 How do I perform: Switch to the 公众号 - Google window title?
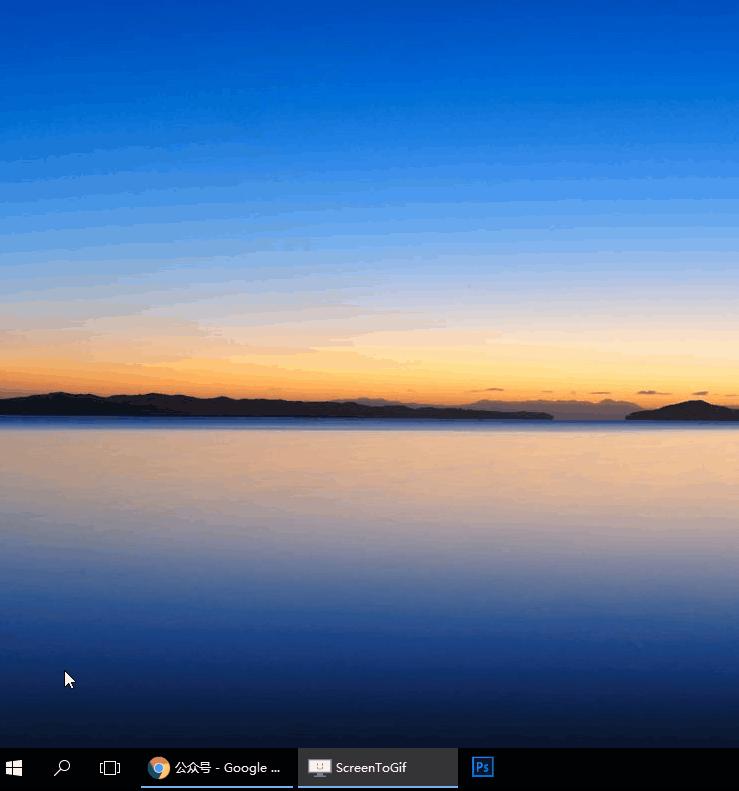[x=227, y=768]
